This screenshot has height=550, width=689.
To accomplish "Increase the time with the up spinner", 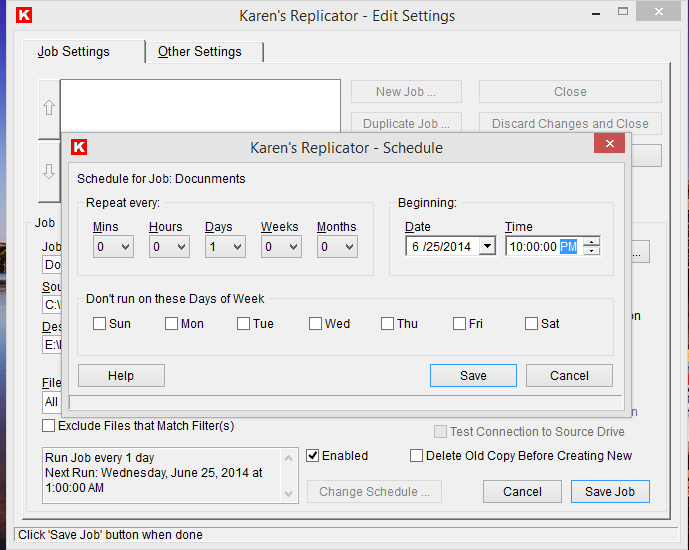I will (591, 242).
